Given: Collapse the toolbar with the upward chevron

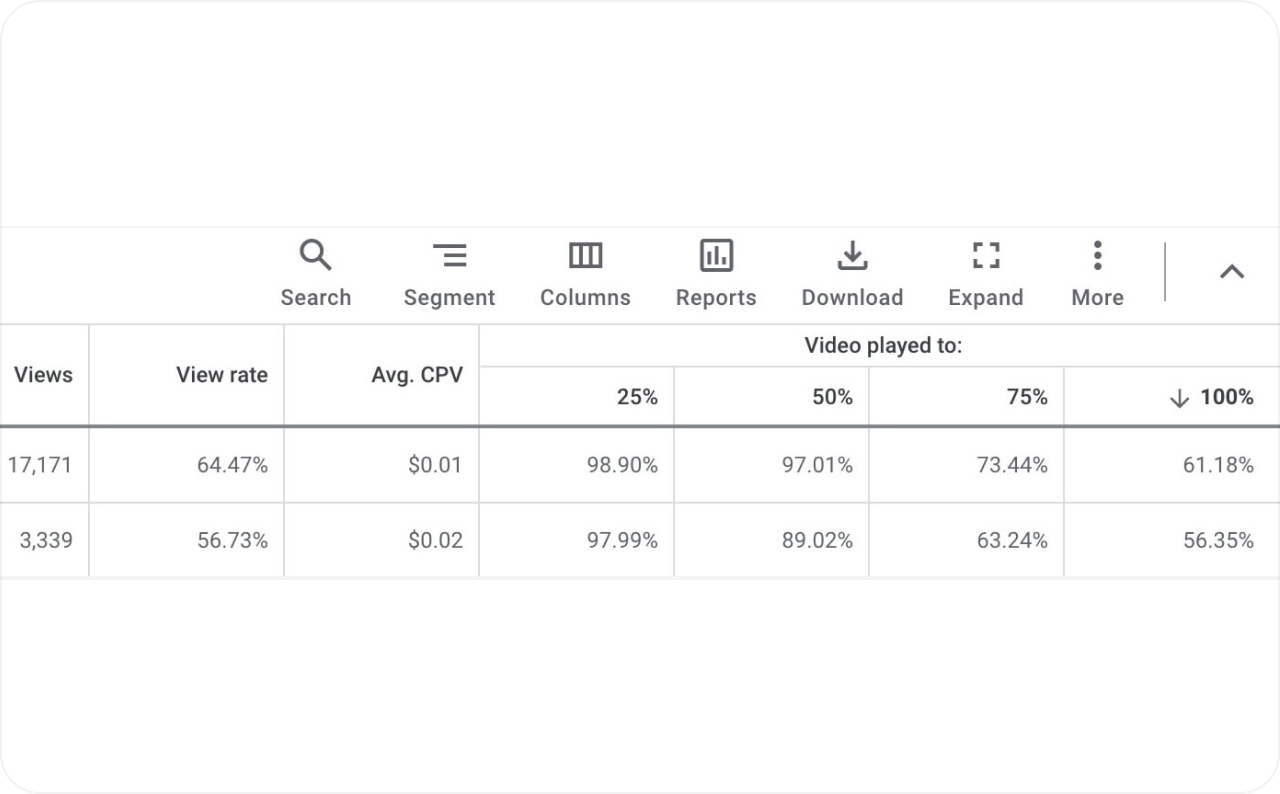Looking at the screenshot, I should pyautogui.click(x=1231, y=271).
